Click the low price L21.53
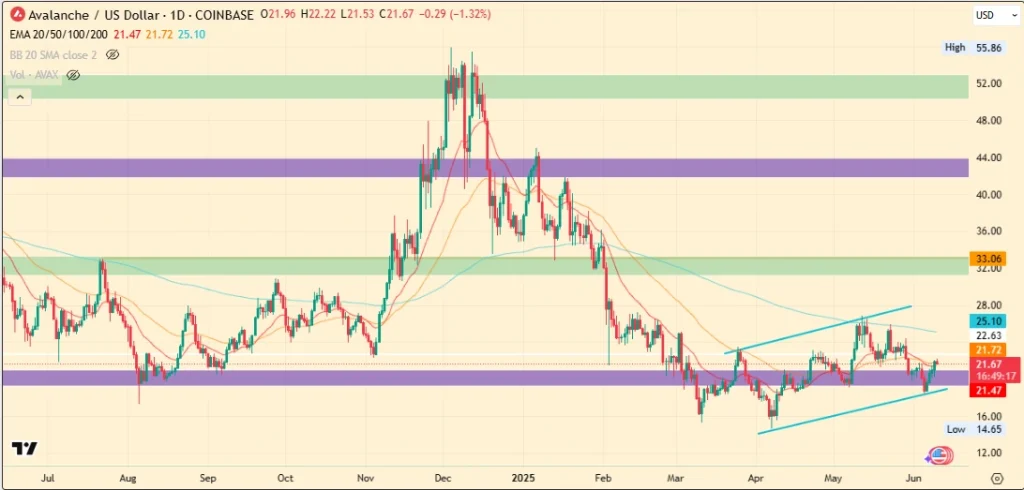This screenshot has width=1024, height=490. click(356, 14)
